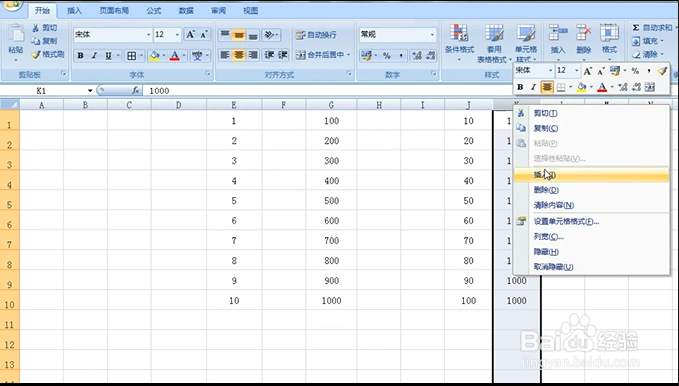Toggle align text right

coord(253,55)
